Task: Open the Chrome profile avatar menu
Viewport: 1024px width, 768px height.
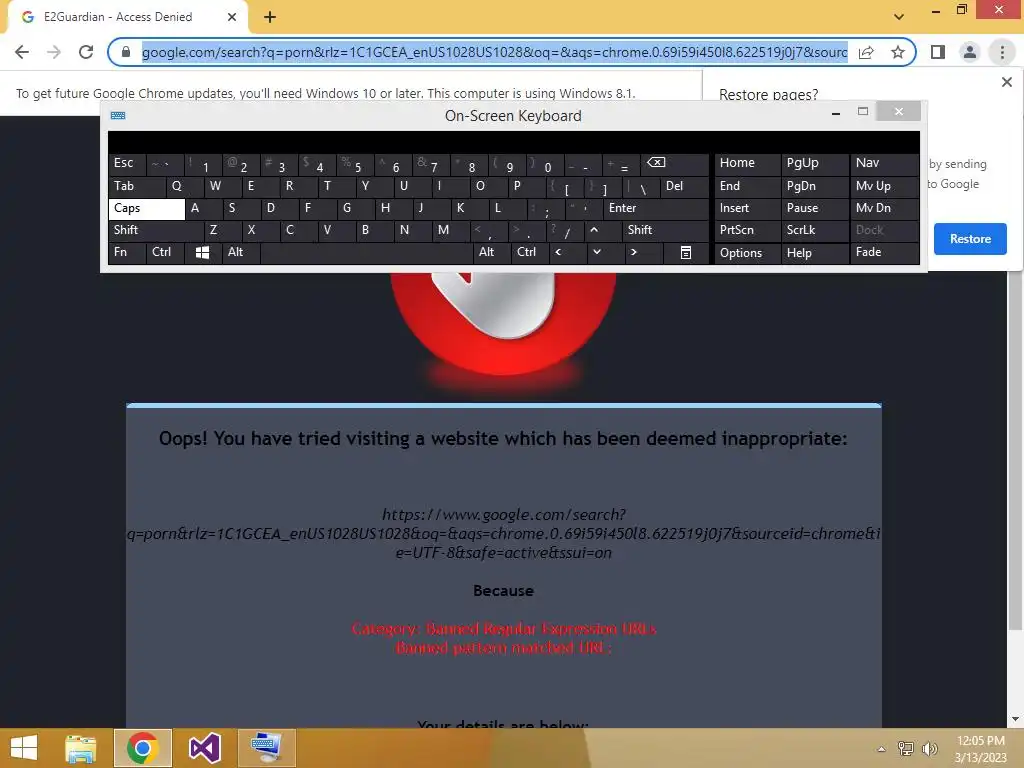Action: pos(970,52)
